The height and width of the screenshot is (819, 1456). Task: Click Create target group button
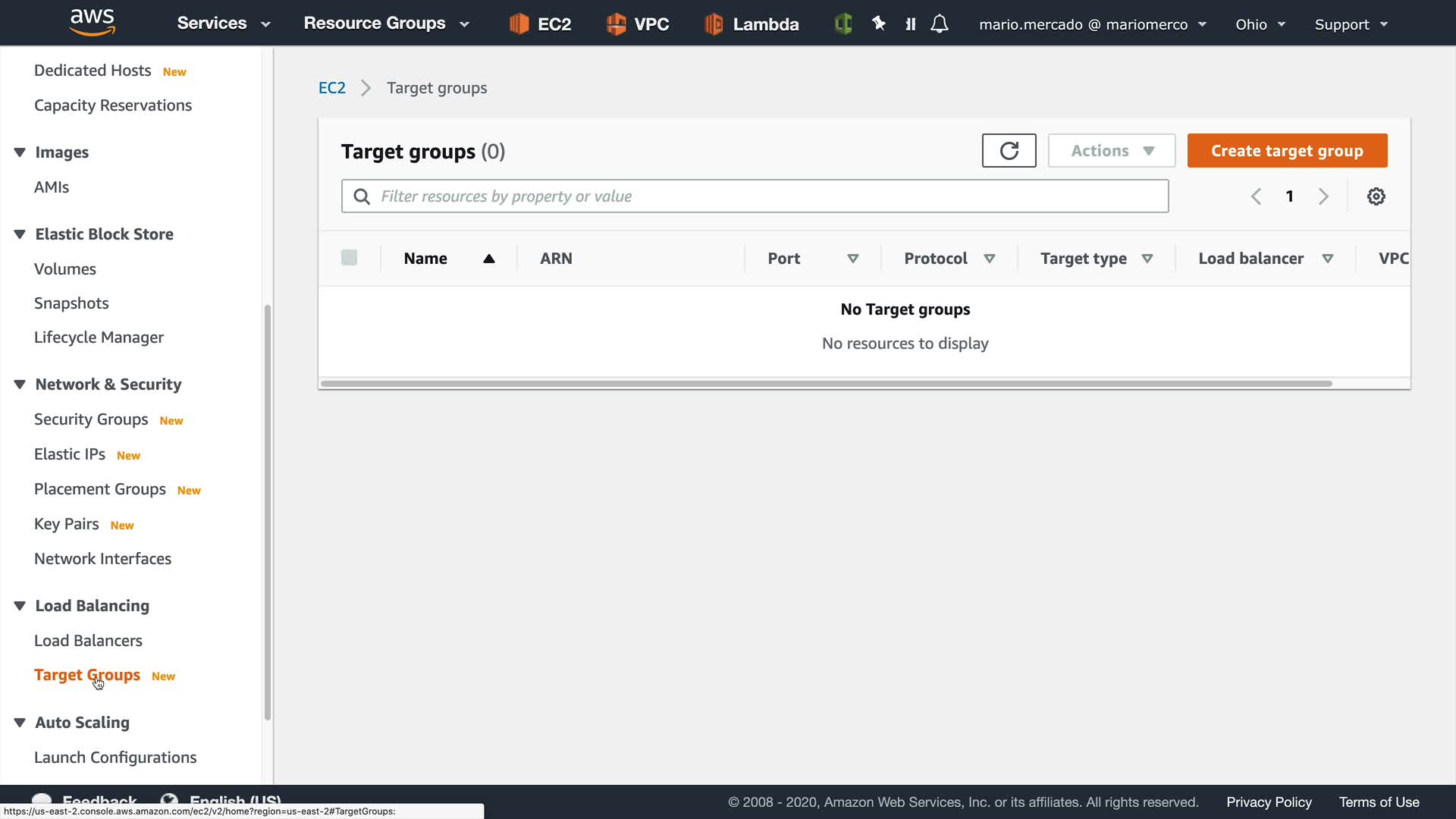click(x=1287, y=151)
